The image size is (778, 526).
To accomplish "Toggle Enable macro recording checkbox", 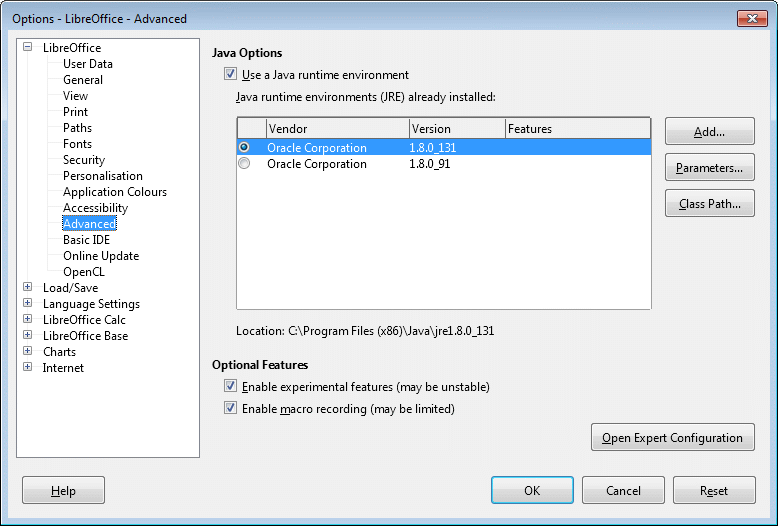I will pyautogui.click(x=230, y=408).
